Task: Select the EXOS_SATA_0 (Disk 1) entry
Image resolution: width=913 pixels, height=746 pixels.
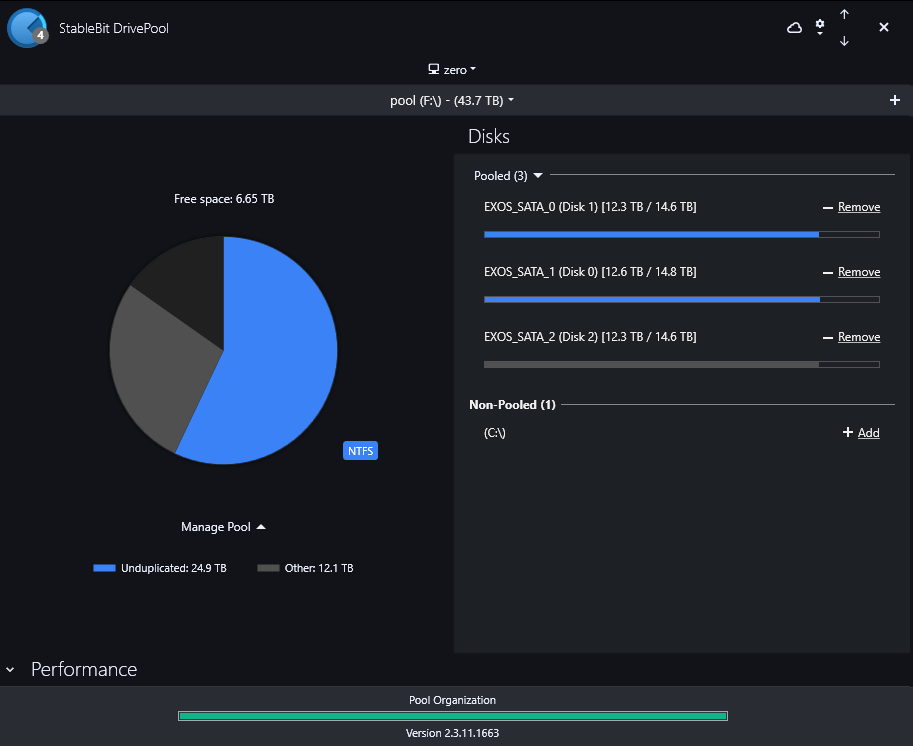Action: (590, 207)
